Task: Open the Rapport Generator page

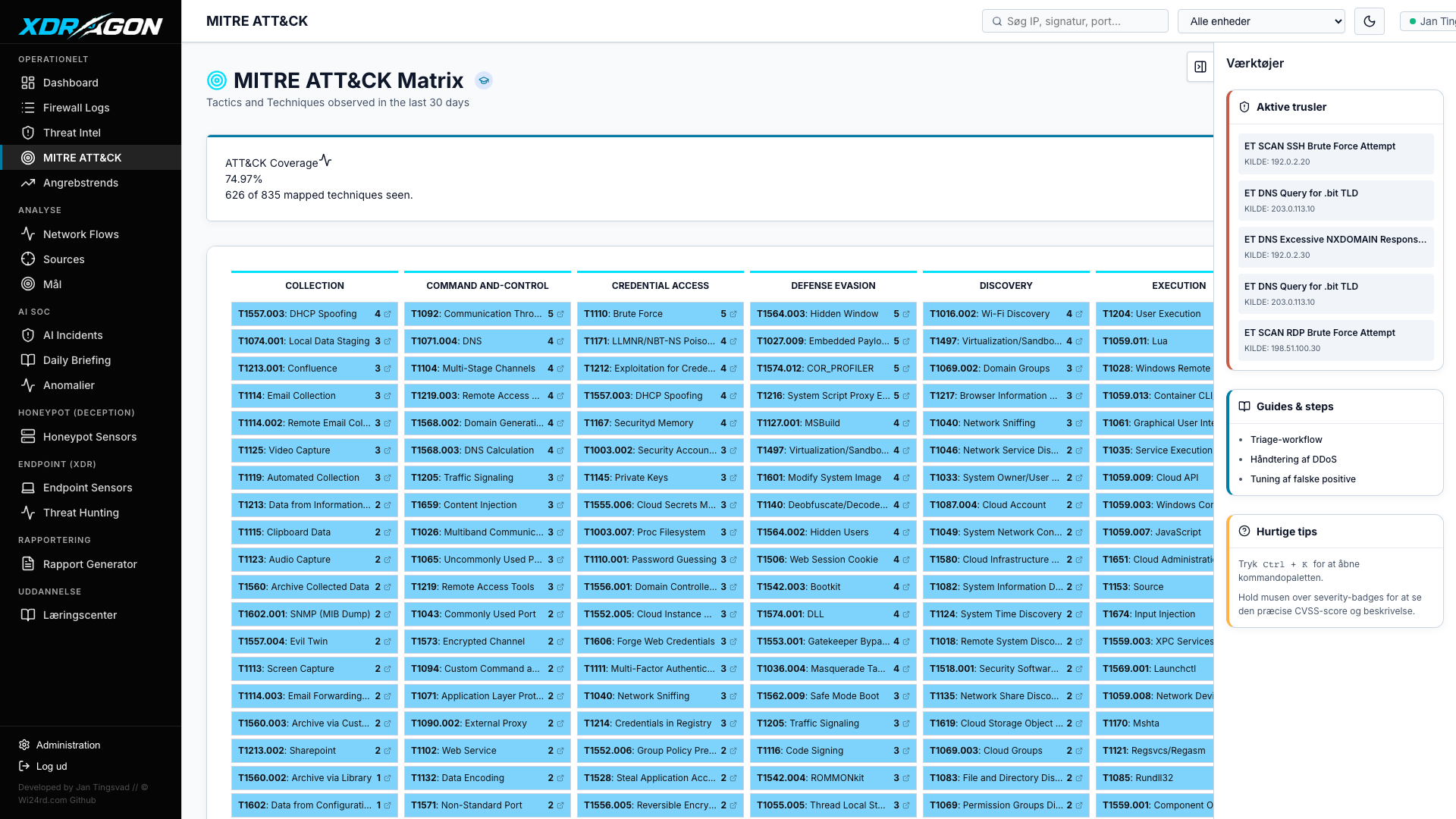Action: pyautogui.click(x=90, y=564)
